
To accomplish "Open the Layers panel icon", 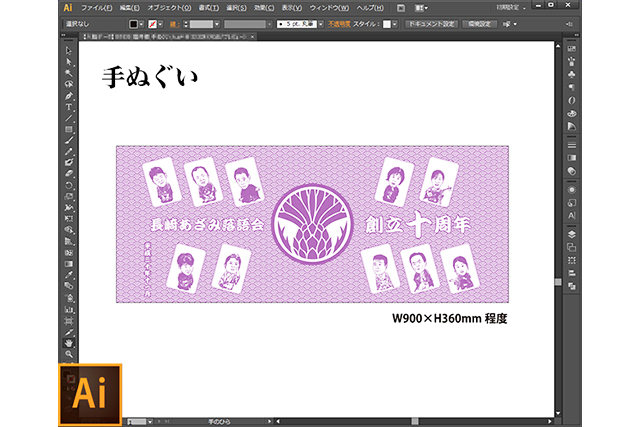I will pos(571,234).
